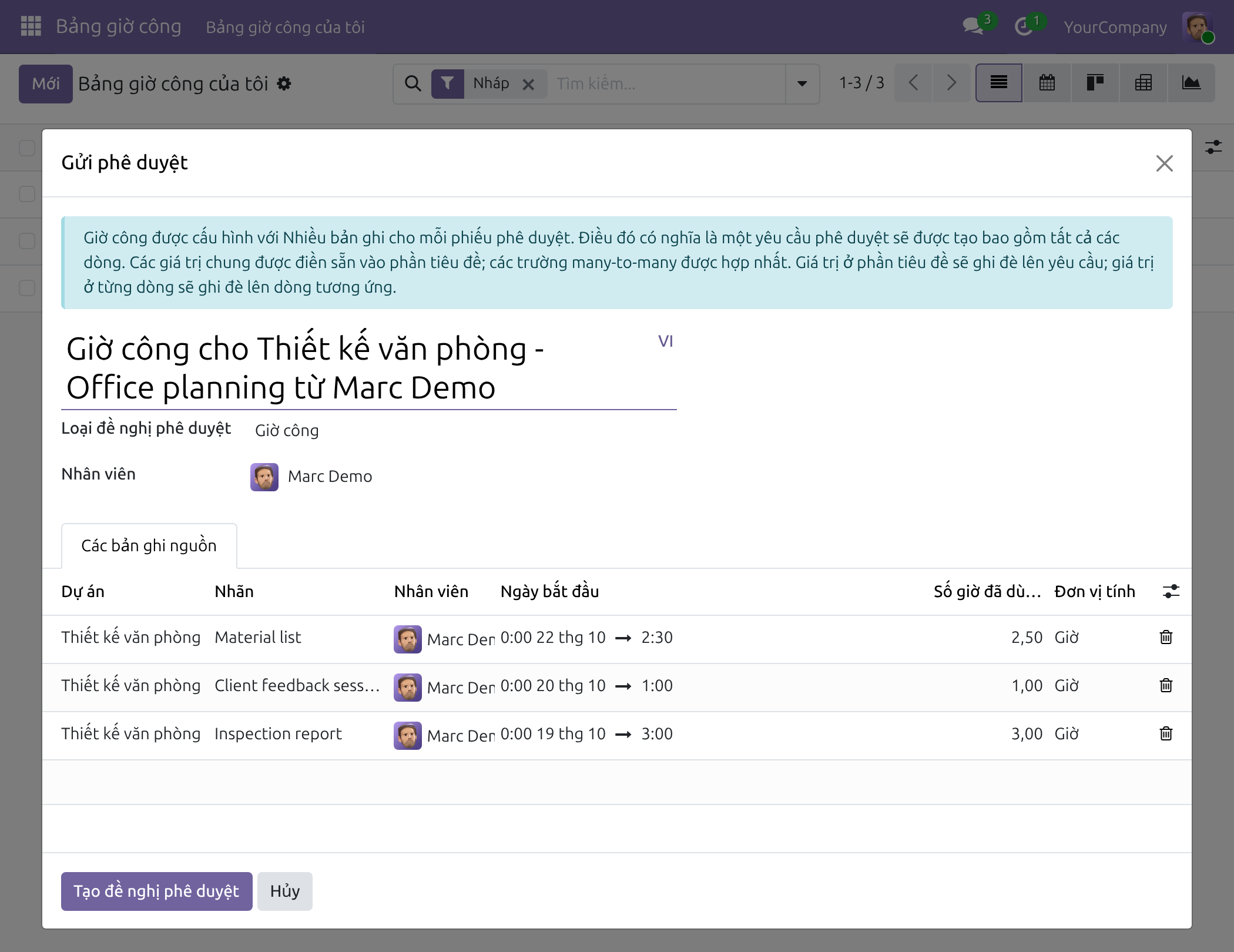Click Tạo đề nghị phê duyệt button

point(157,891)
